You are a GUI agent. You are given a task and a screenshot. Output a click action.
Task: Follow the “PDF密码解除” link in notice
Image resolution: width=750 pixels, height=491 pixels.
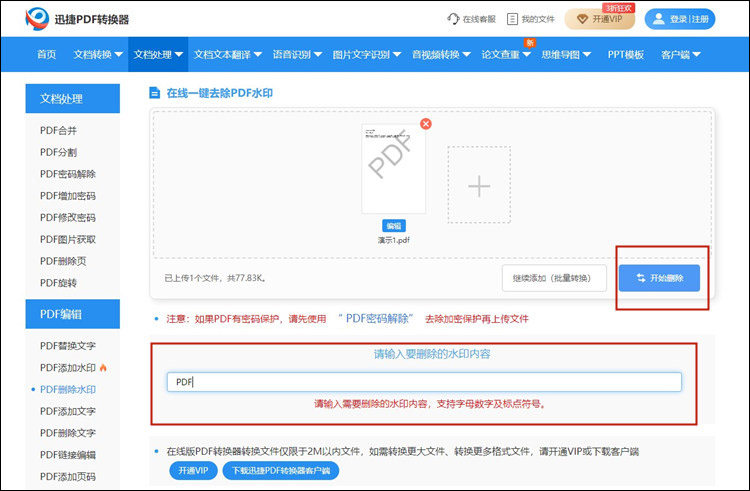point(375,318)
